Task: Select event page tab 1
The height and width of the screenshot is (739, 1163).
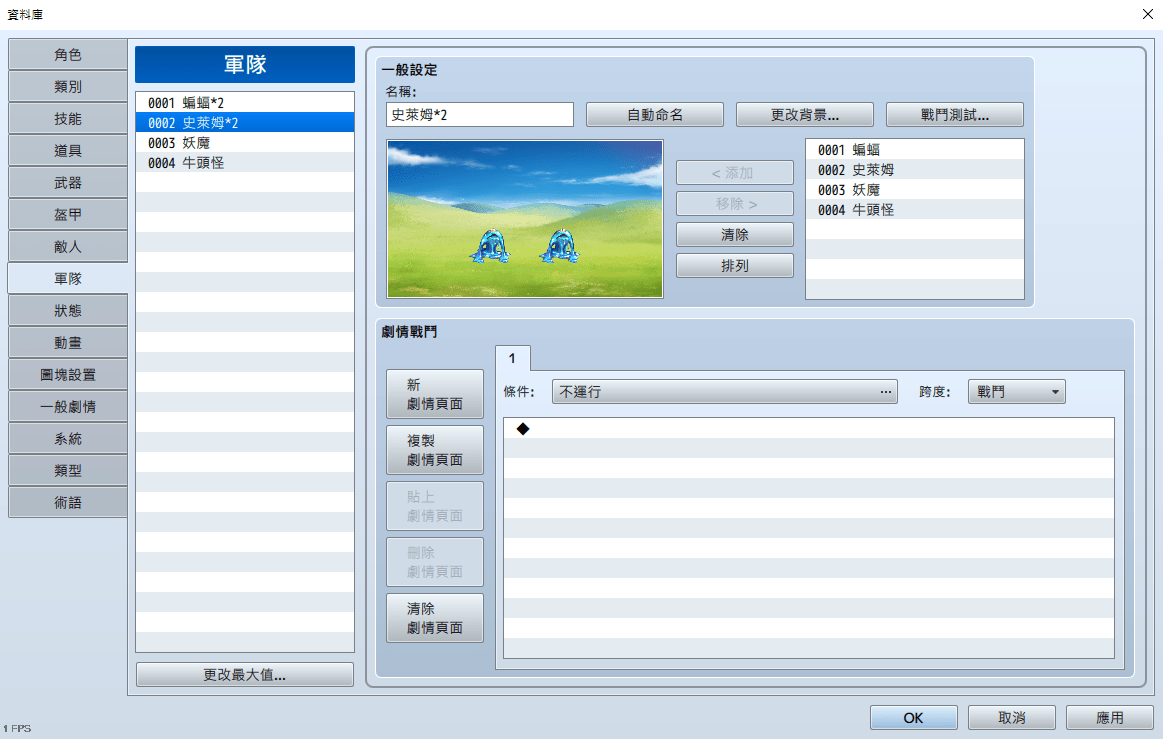Action: (x=512, y=358)
